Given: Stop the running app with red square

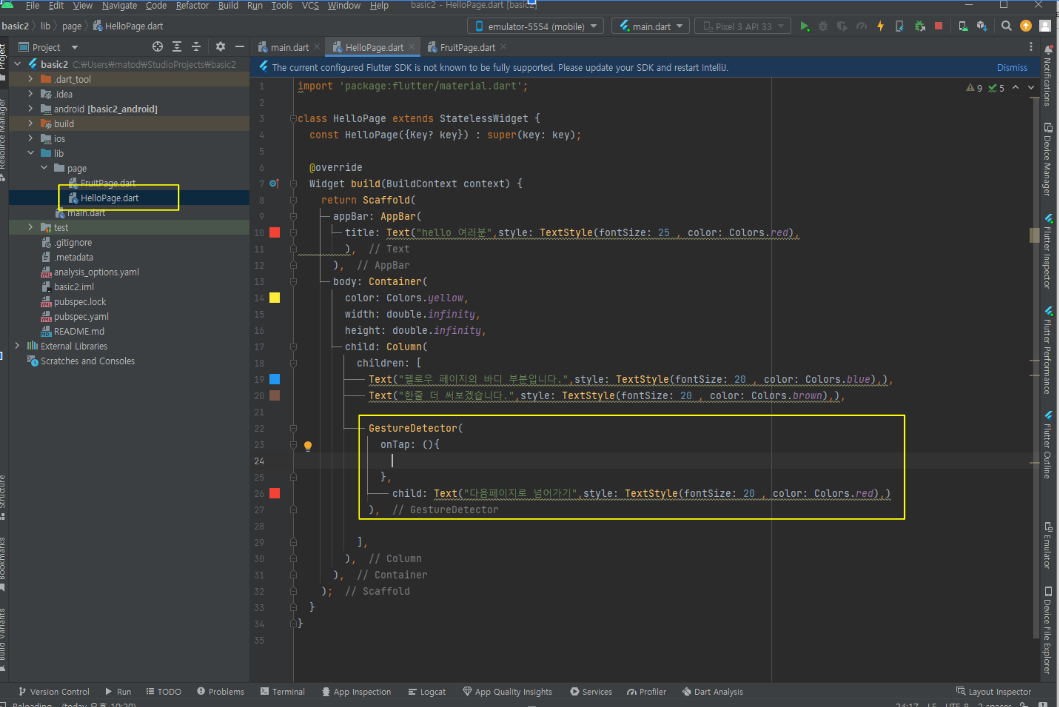Looking at the screenshot, I should point(938,26).
